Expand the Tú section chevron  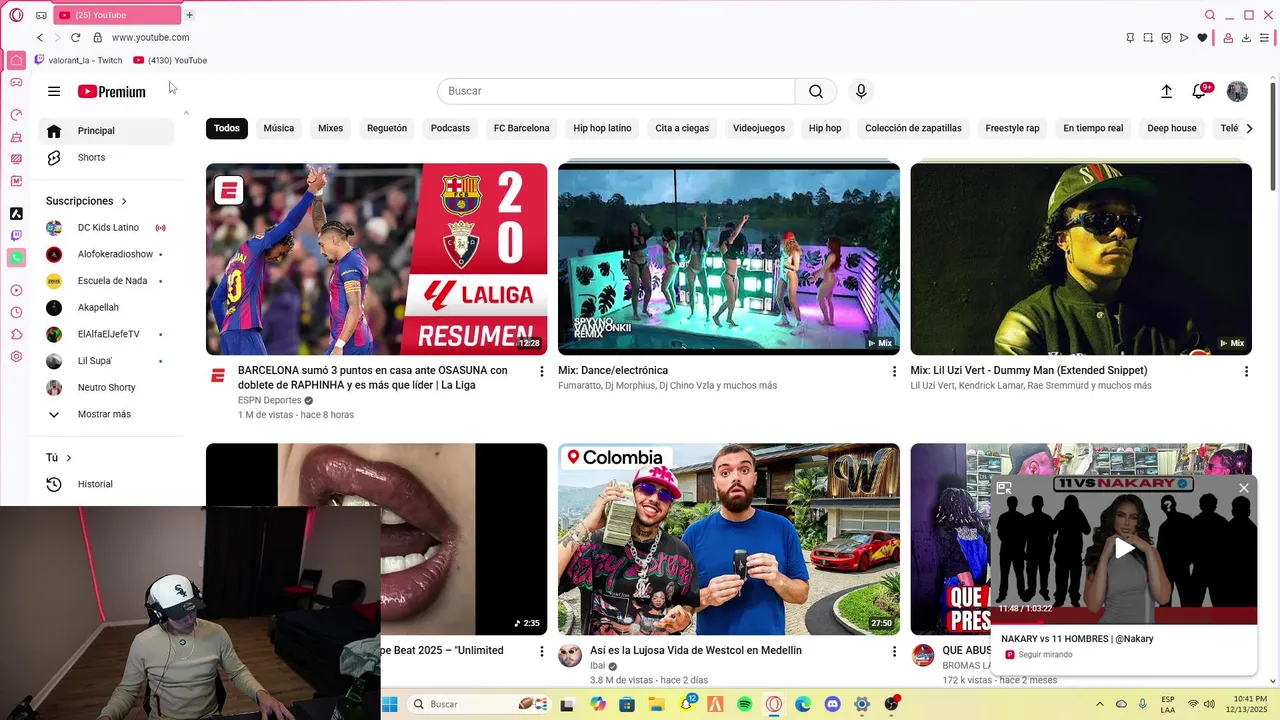pyautogui.click(x=69, y=458)
